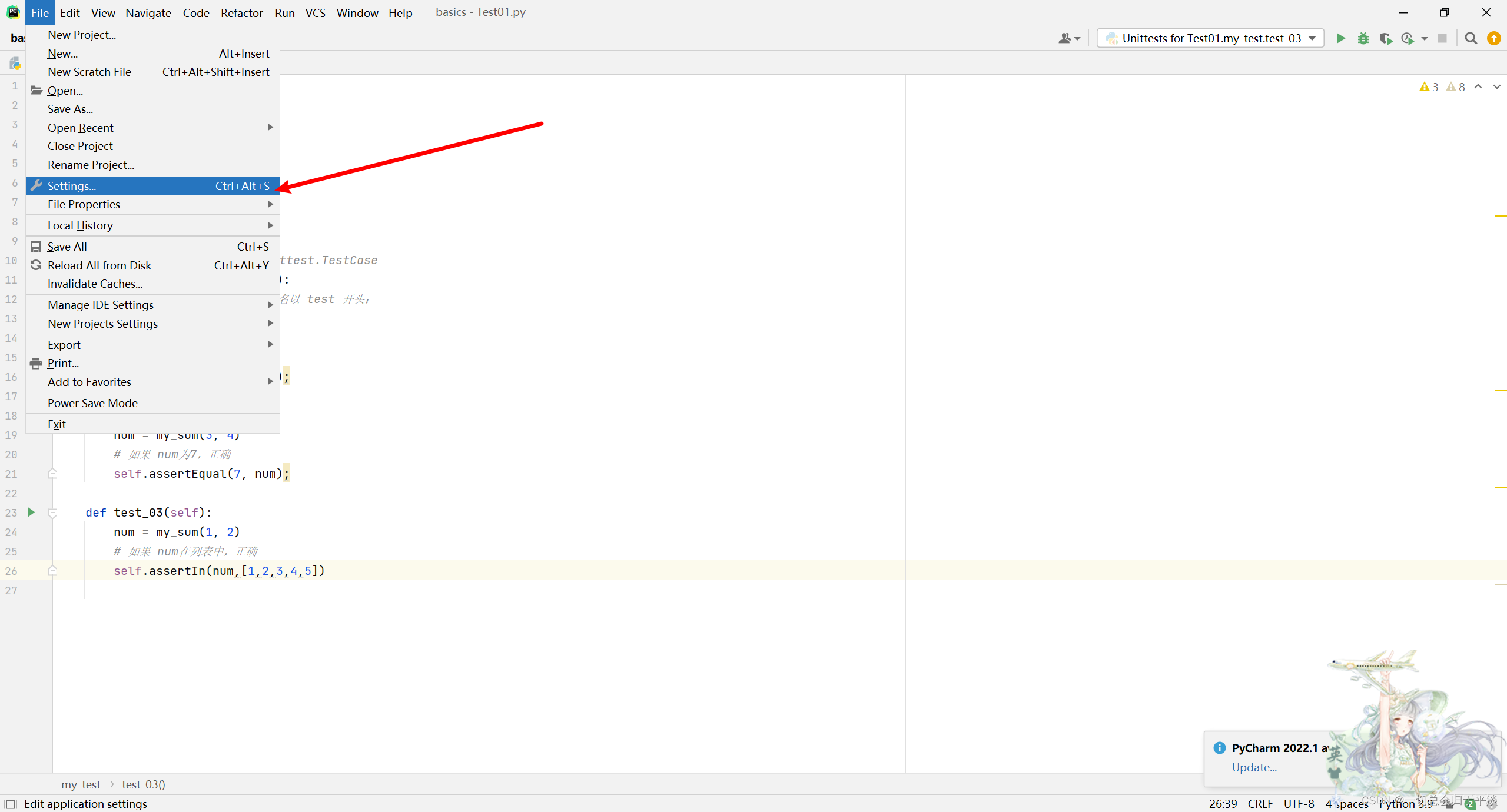This screenshot has height=812, width=1507.
Task: Click the Search Everywhere magnifier icon
Action: [x=1471, y=38]
